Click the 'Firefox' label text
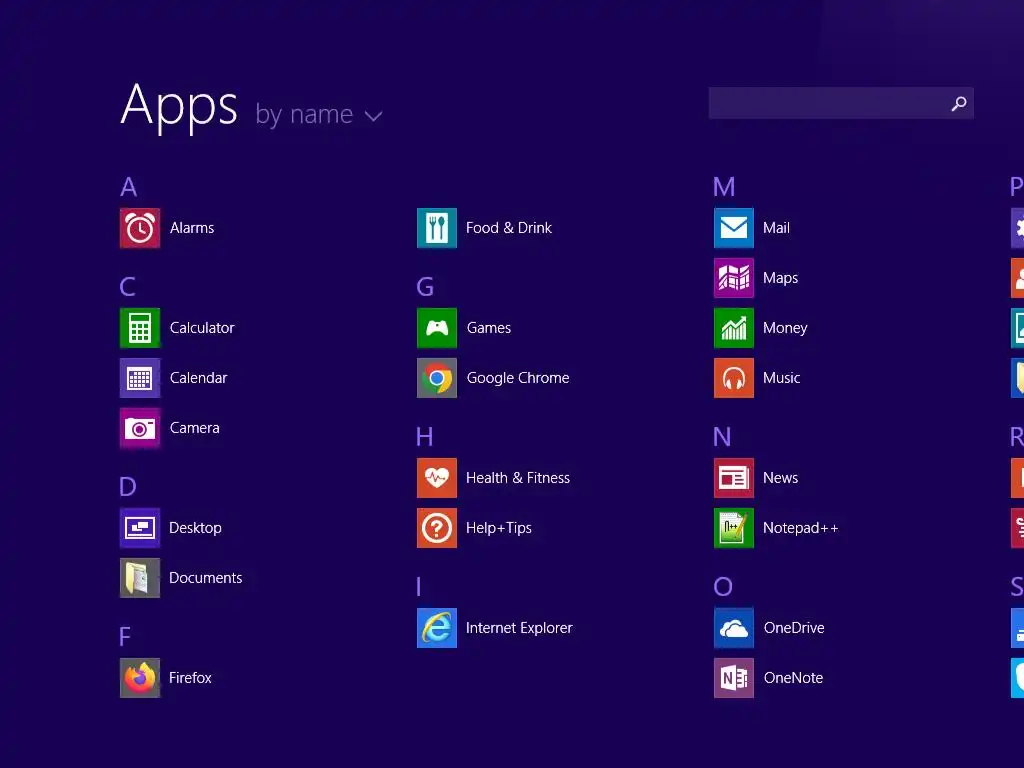The height and width of the screenshot is (768, 1024). click(190, 678)
